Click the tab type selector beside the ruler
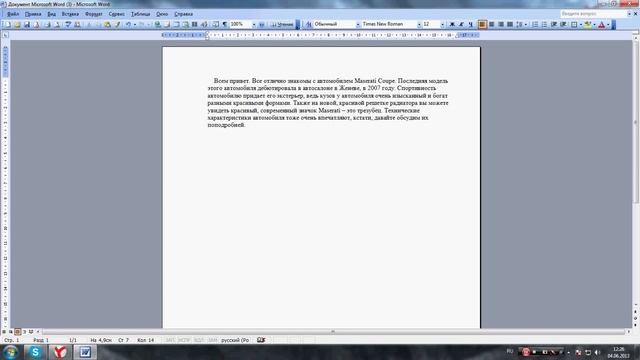This screenshot has height=360, width=640. [x=5, y=35]
